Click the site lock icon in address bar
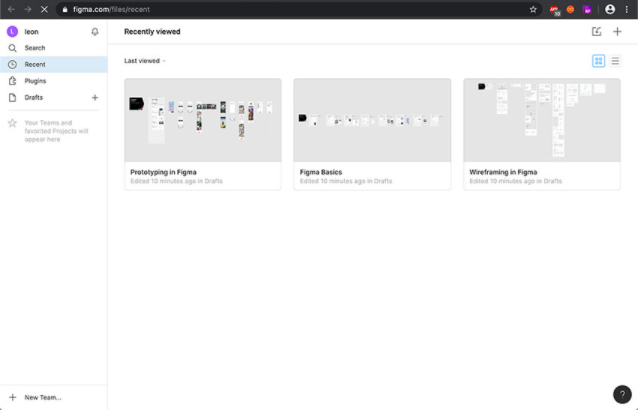Viewport: 644px width, 413px height. coord(65,9)
